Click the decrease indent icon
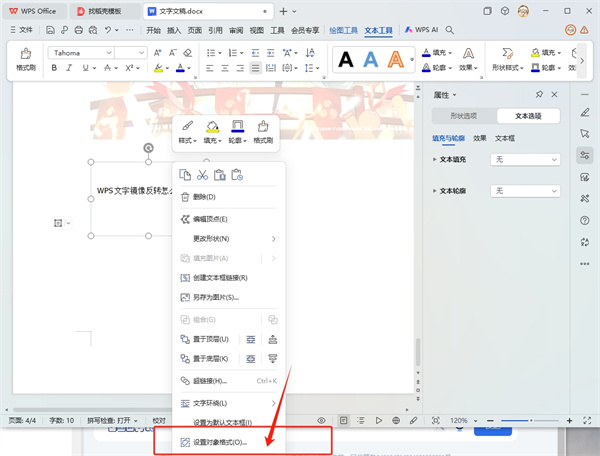The height and width of the screenshot is (456, 600). click(x=255, y=53)
